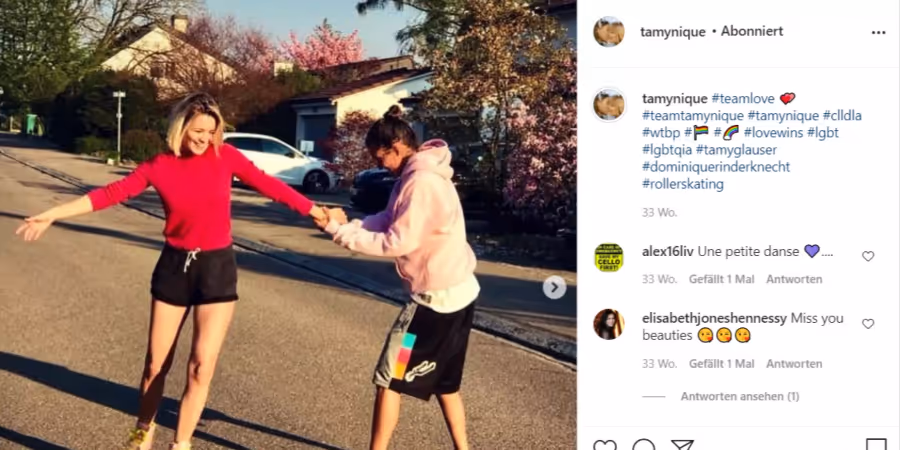Open the comment bubble icon

coord(643,445)
